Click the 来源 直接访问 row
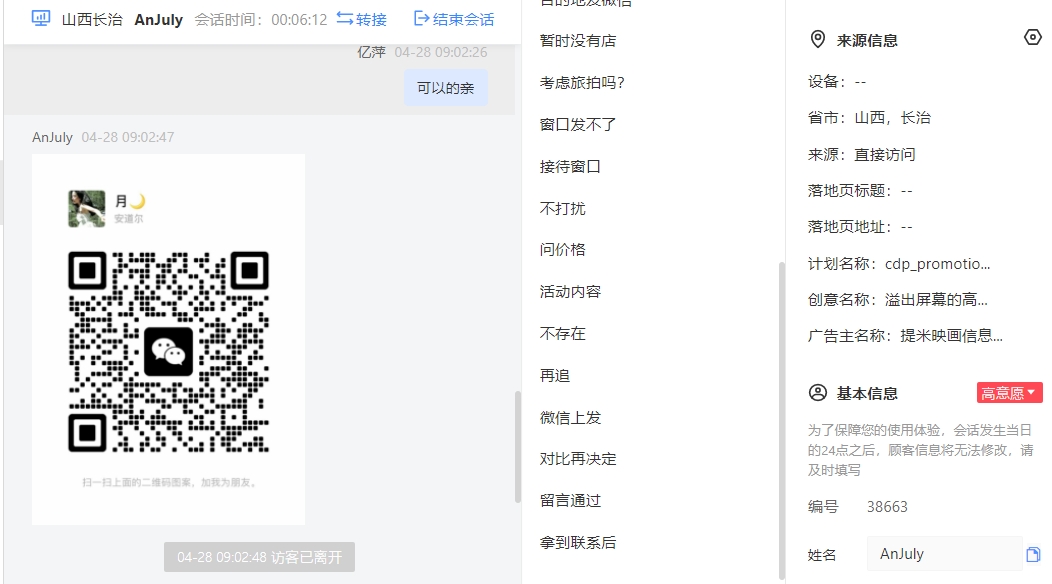Viewport: 1052px width, 584px height. pos(861,155)
